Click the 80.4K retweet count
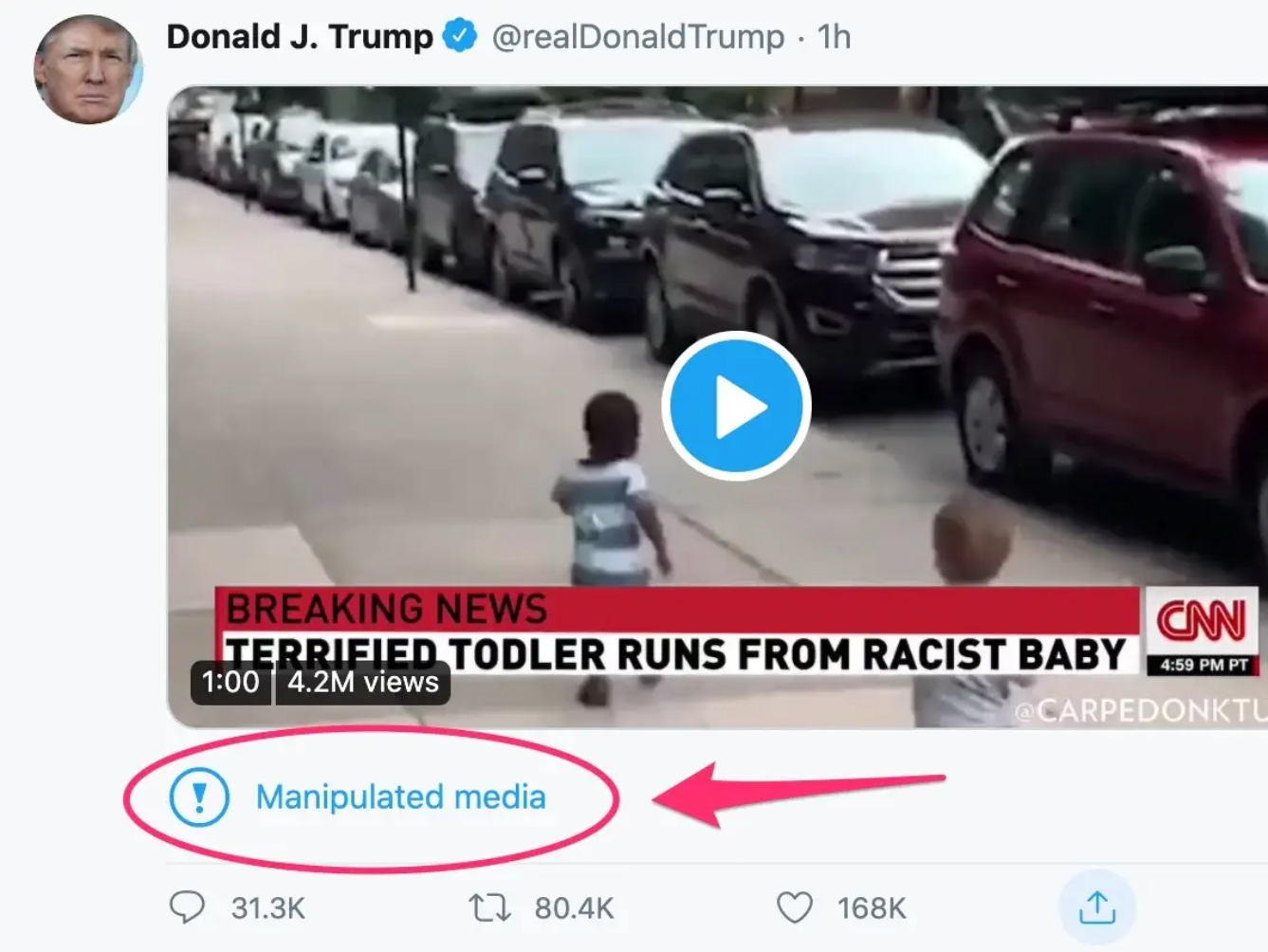Viewport: 1268px width, 952px height. (x=574, y=908)
